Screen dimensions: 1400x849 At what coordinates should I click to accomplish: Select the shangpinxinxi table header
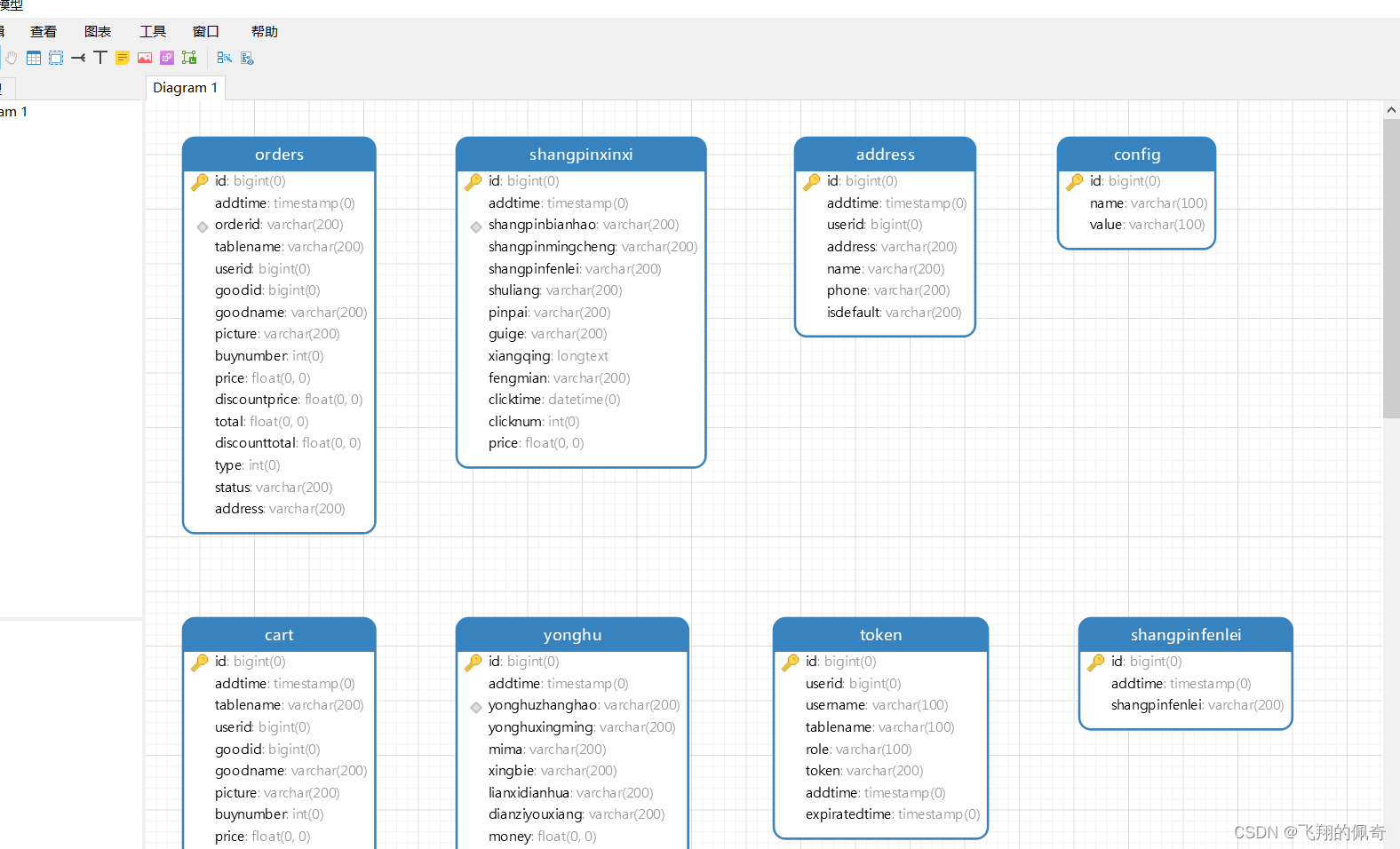click(581, 155)
